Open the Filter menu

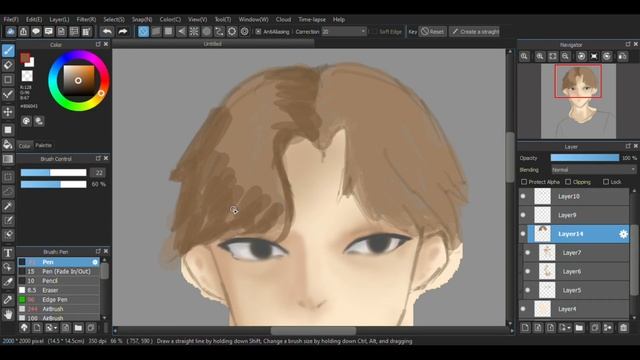86,19
